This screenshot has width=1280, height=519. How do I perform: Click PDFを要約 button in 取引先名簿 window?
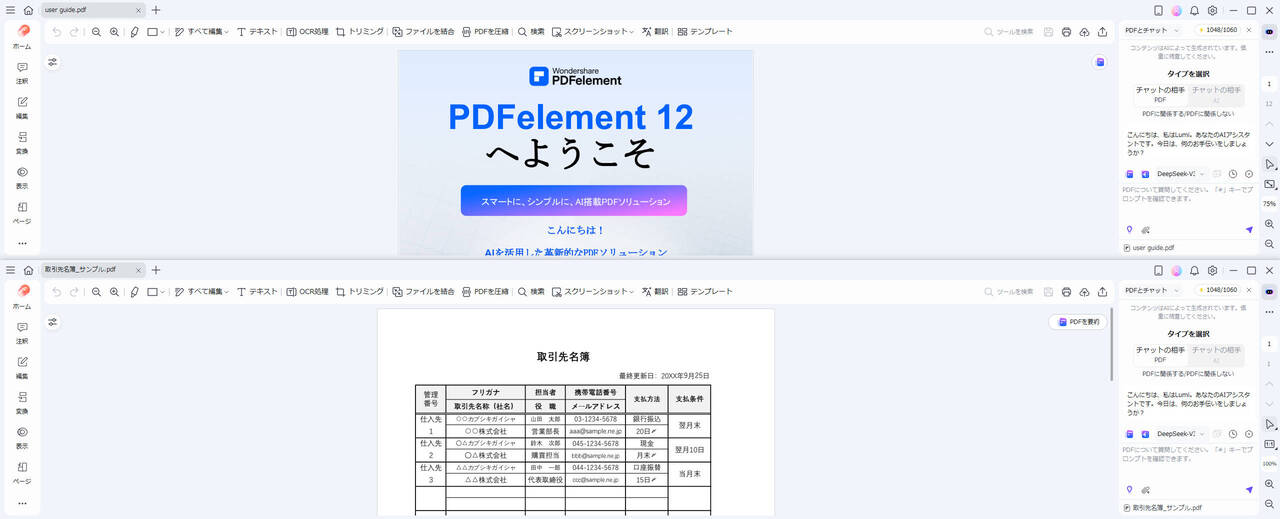click(1078, 322)
